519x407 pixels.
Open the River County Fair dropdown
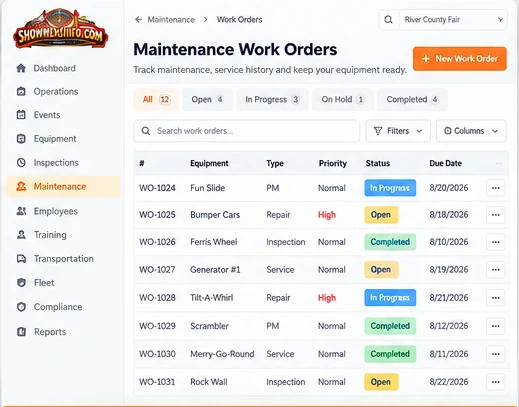click(x=453, y=20)
